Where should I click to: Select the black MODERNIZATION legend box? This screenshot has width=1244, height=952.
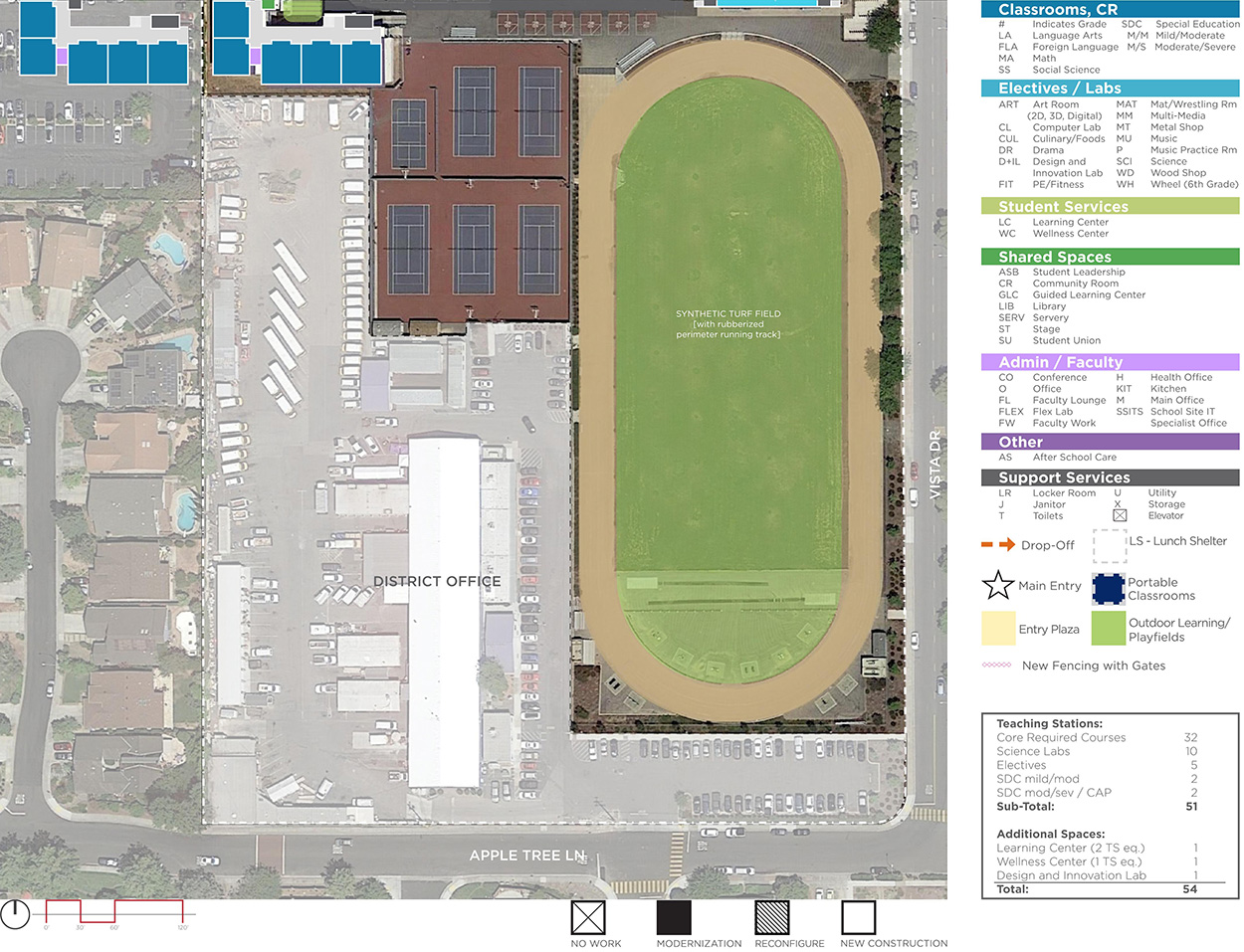(x=674, y=917)
